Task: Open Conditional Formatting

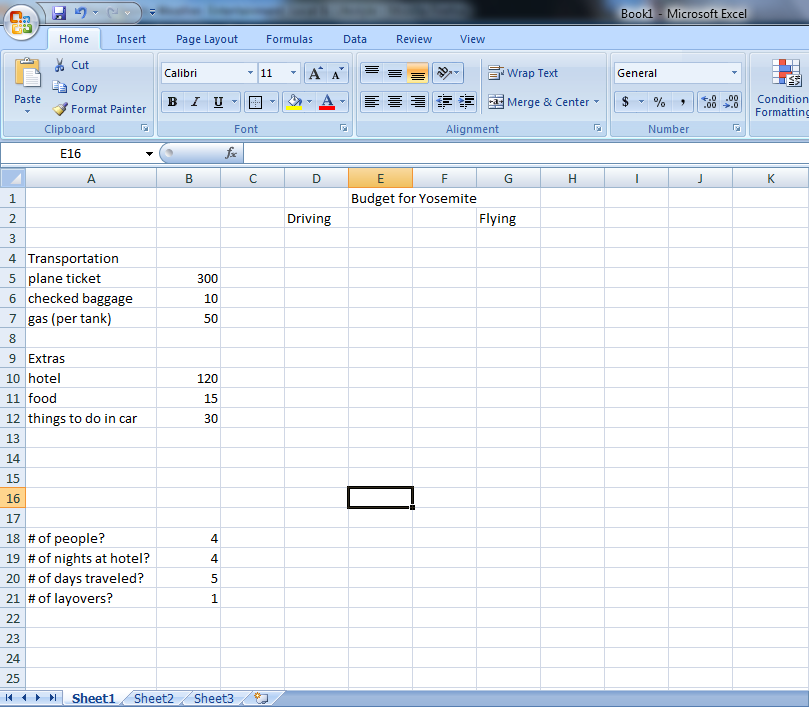Action: pyautogui.click(x=782, y=88)
